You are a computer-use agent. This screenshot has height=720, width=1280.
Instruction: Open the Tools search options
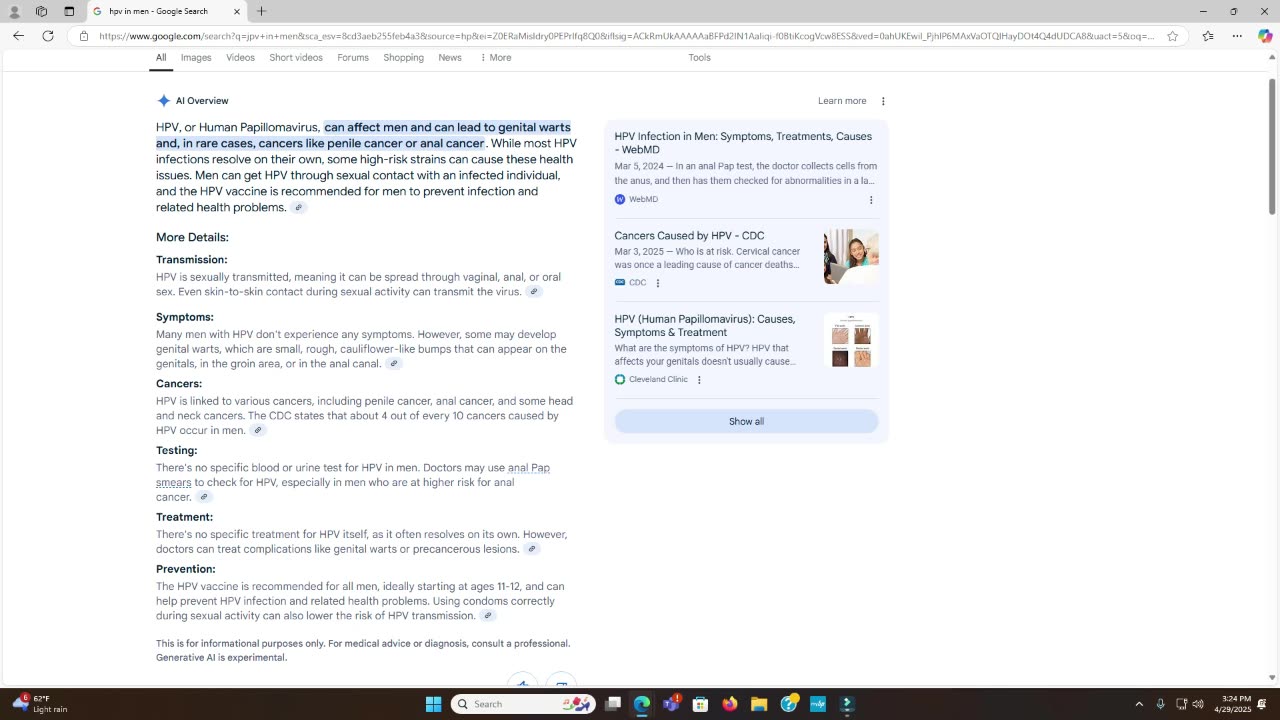click(x=700, y=58)
